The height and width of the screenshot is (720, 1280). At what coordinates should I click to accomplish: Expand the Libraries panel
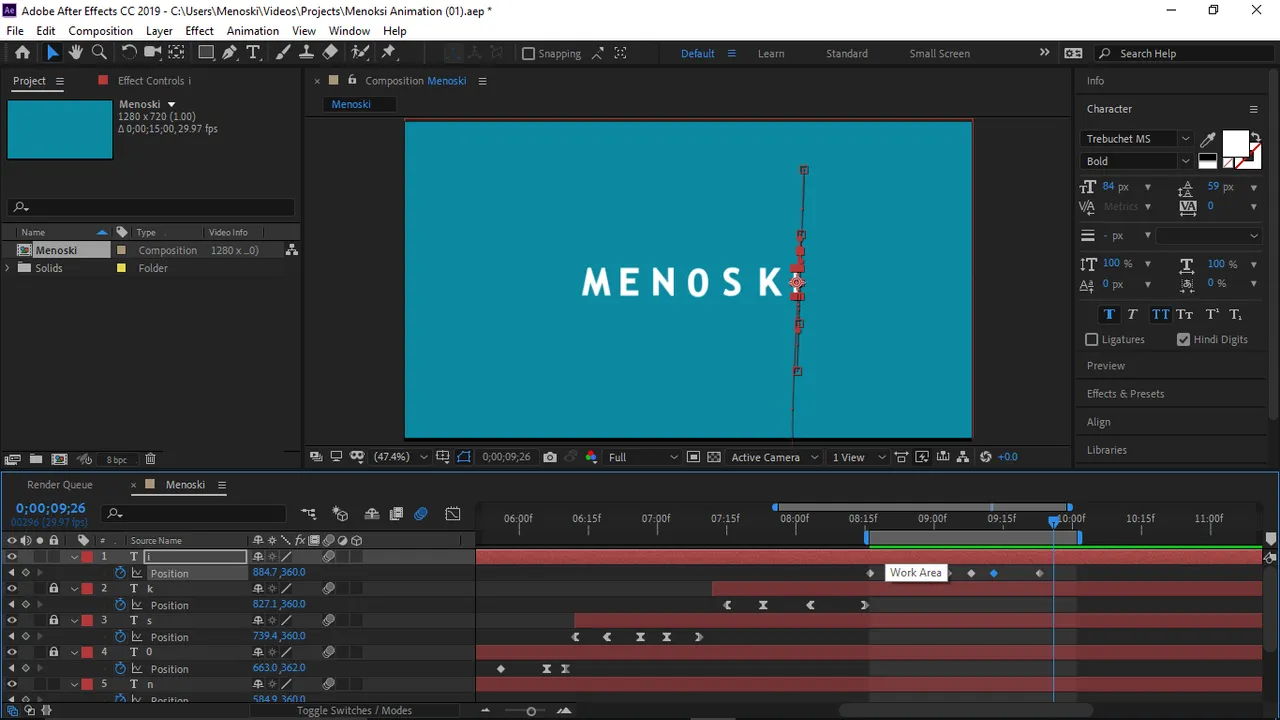tap(1107, 450)
